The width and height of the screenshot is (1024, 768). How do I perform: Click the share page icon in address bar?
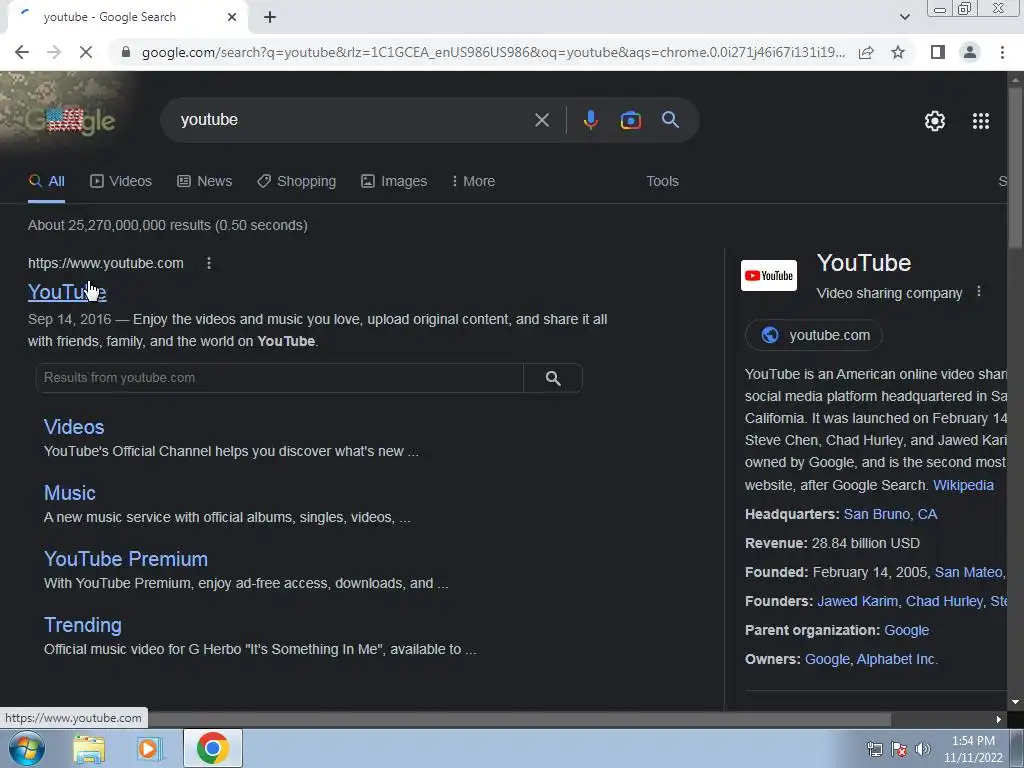[x=866, y=52]
